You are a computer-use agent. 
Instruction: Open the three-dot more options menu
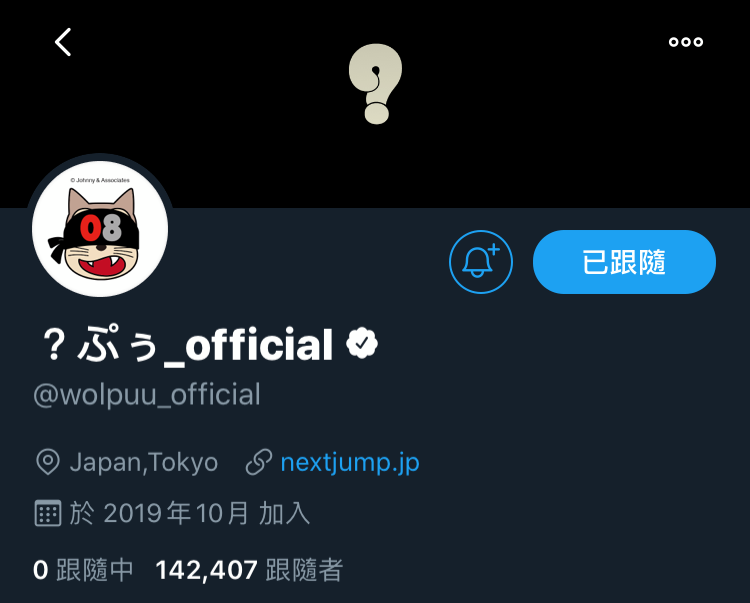coord(686,42)
